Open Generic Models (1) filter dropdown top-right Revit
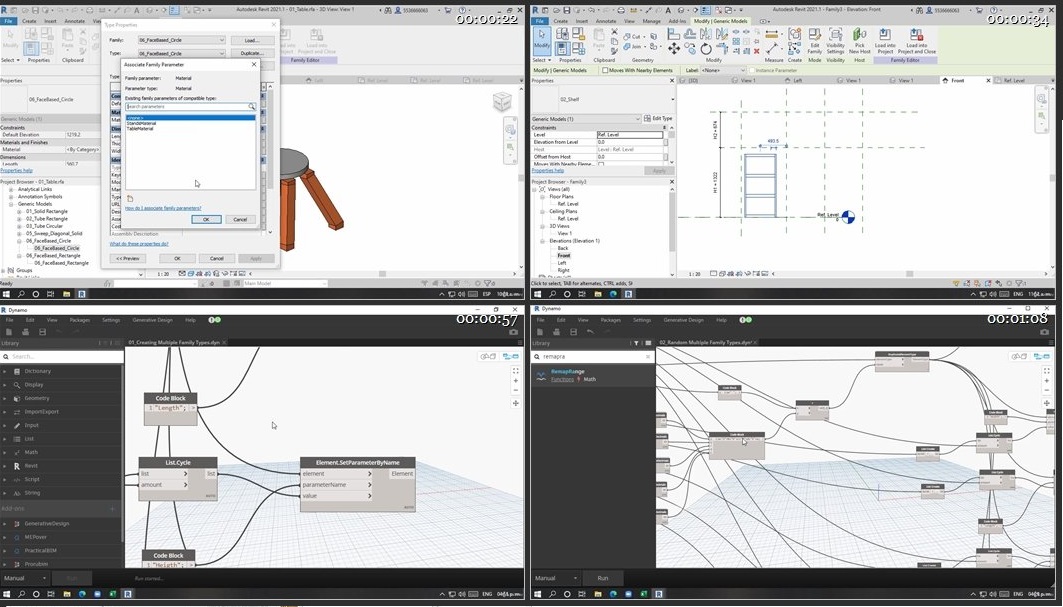Screen dimensions: 1063x607 (x=585, y=119)
